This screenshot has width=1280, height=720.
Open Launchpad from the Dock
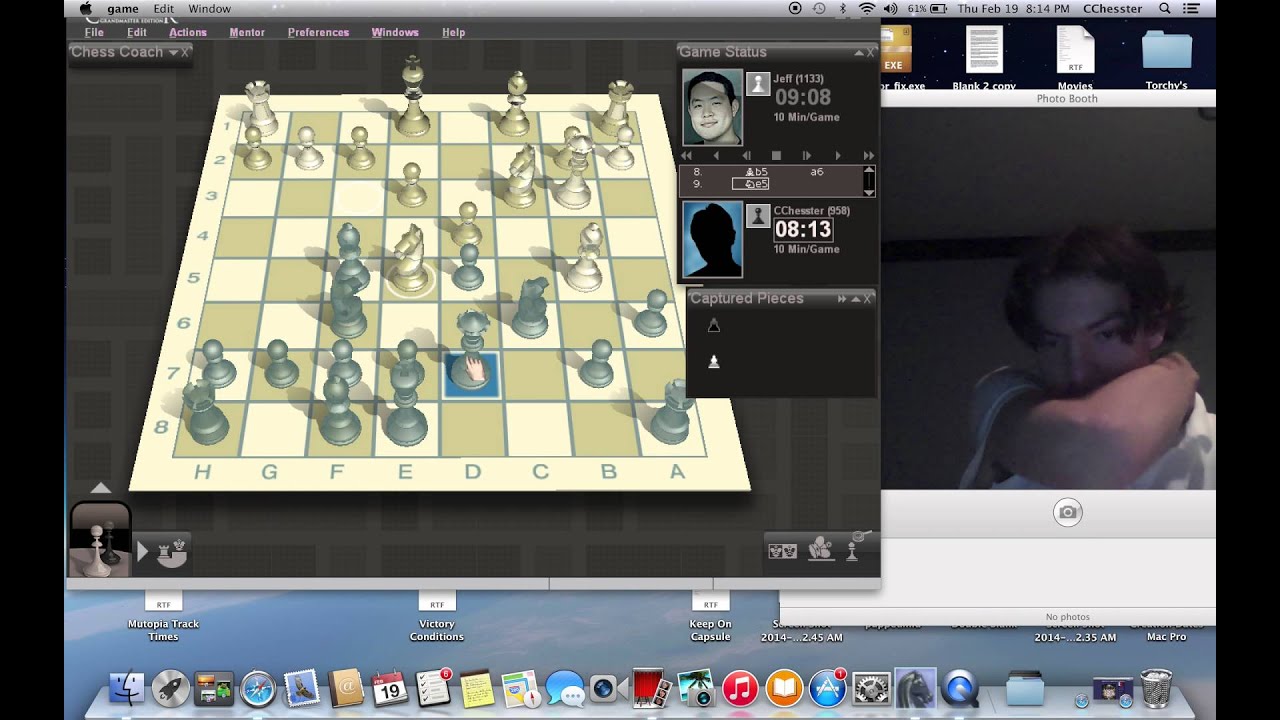pos(170,689)
